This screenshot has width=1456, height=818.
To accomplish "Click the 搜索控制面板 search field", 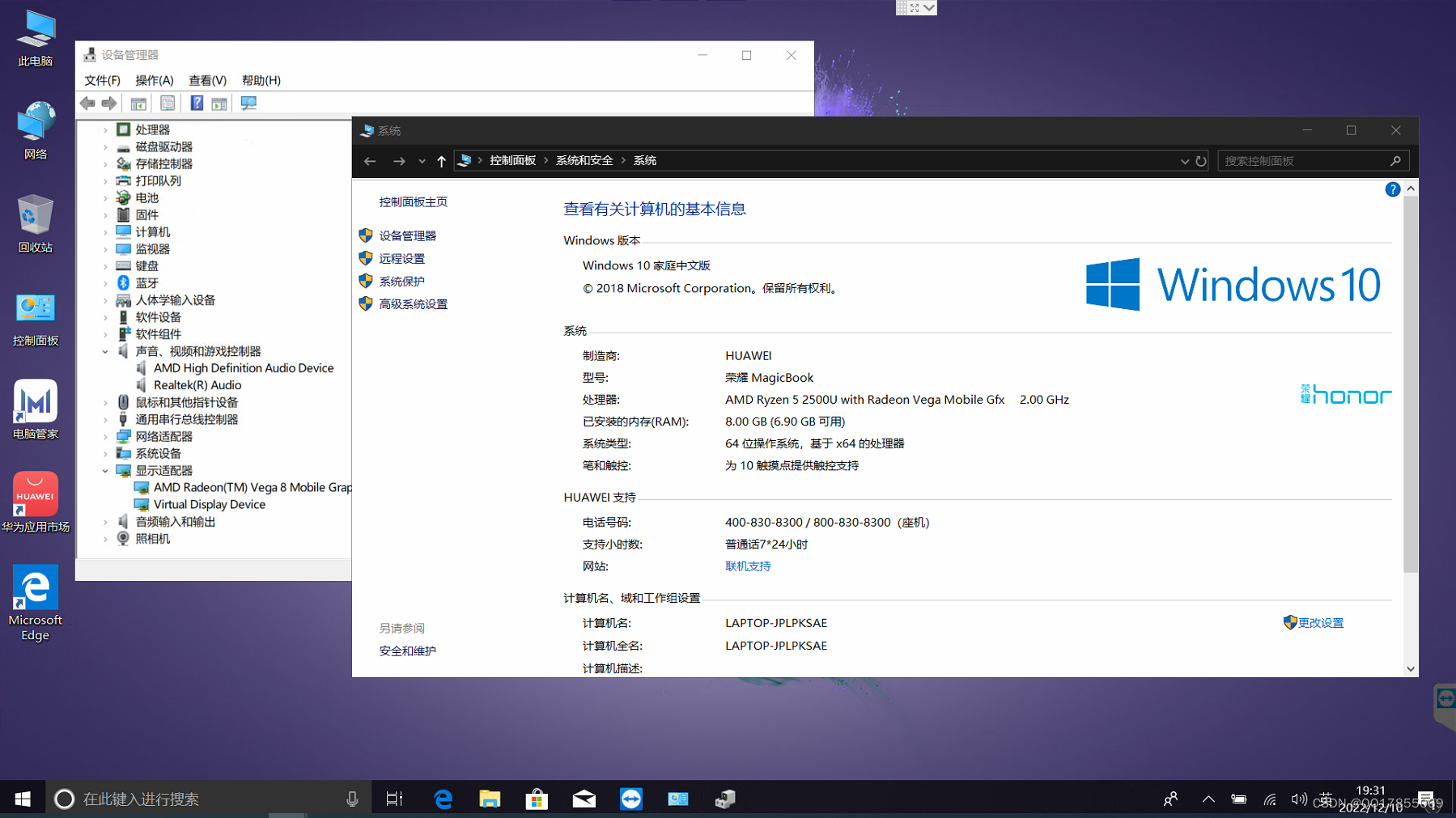I will point(1313,161).
